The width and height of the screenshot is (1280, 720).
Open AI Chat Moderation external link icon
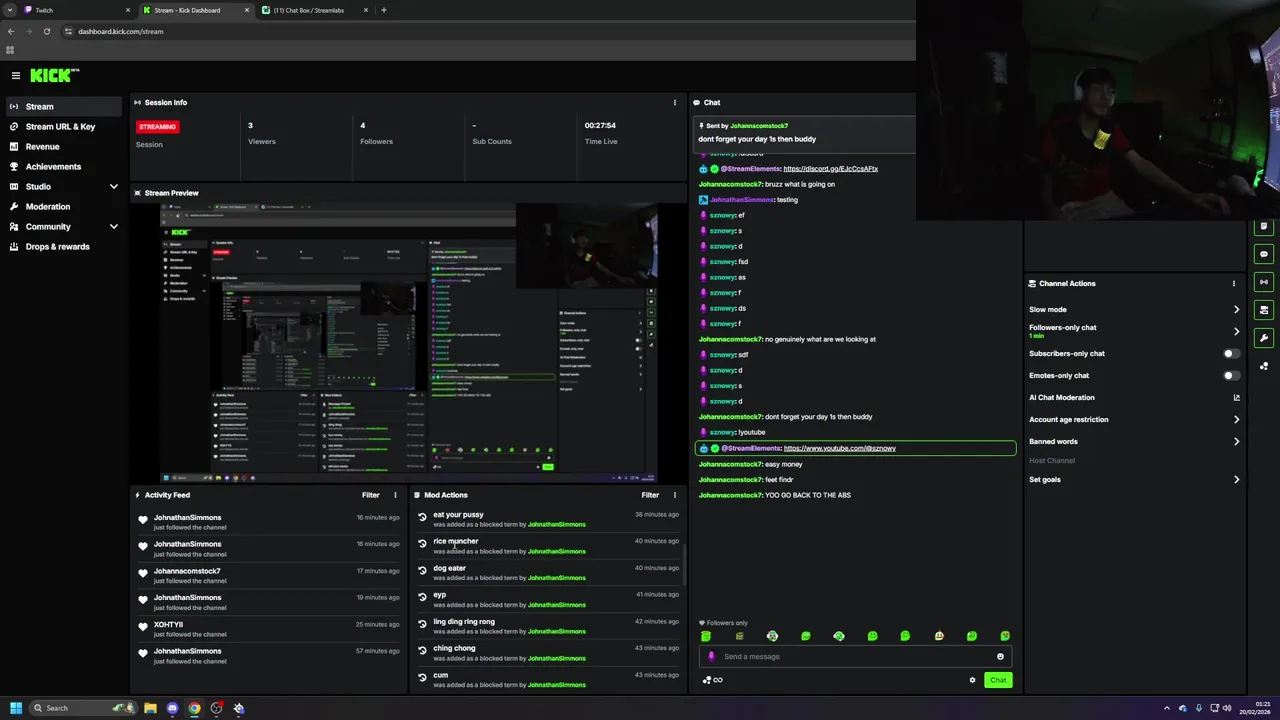[1236, 398]
